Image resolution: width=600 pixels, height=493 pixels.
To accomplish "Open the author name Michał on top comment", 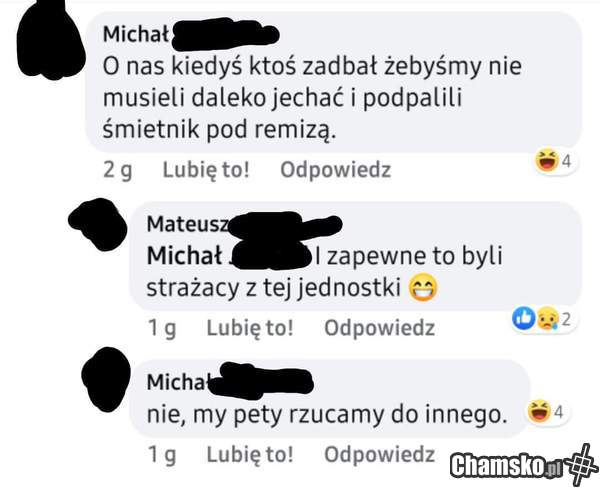I will [136, 34].
